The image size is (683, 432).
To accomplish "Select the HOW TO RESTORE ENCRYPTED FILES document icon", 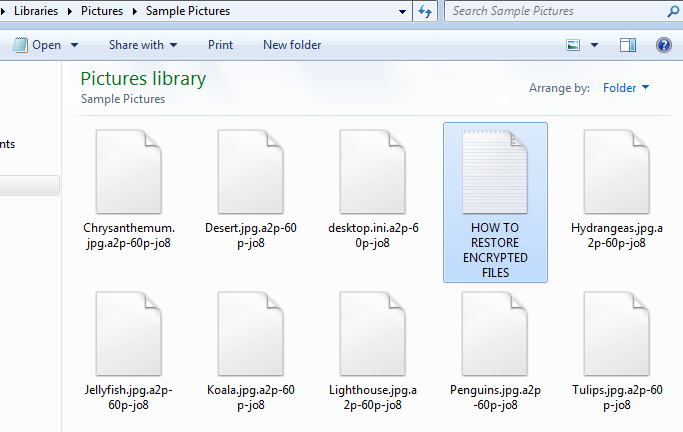I will [495, 172].
